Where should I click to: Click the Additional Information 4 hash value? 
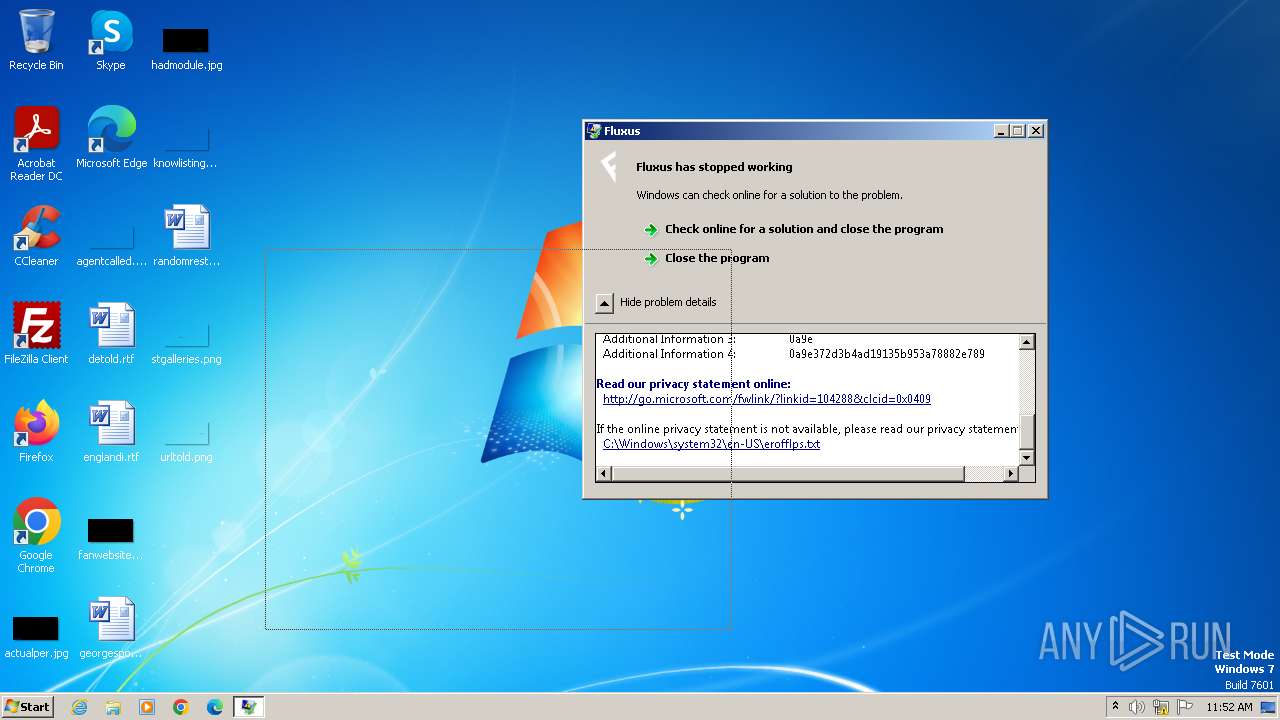[887, 354]
